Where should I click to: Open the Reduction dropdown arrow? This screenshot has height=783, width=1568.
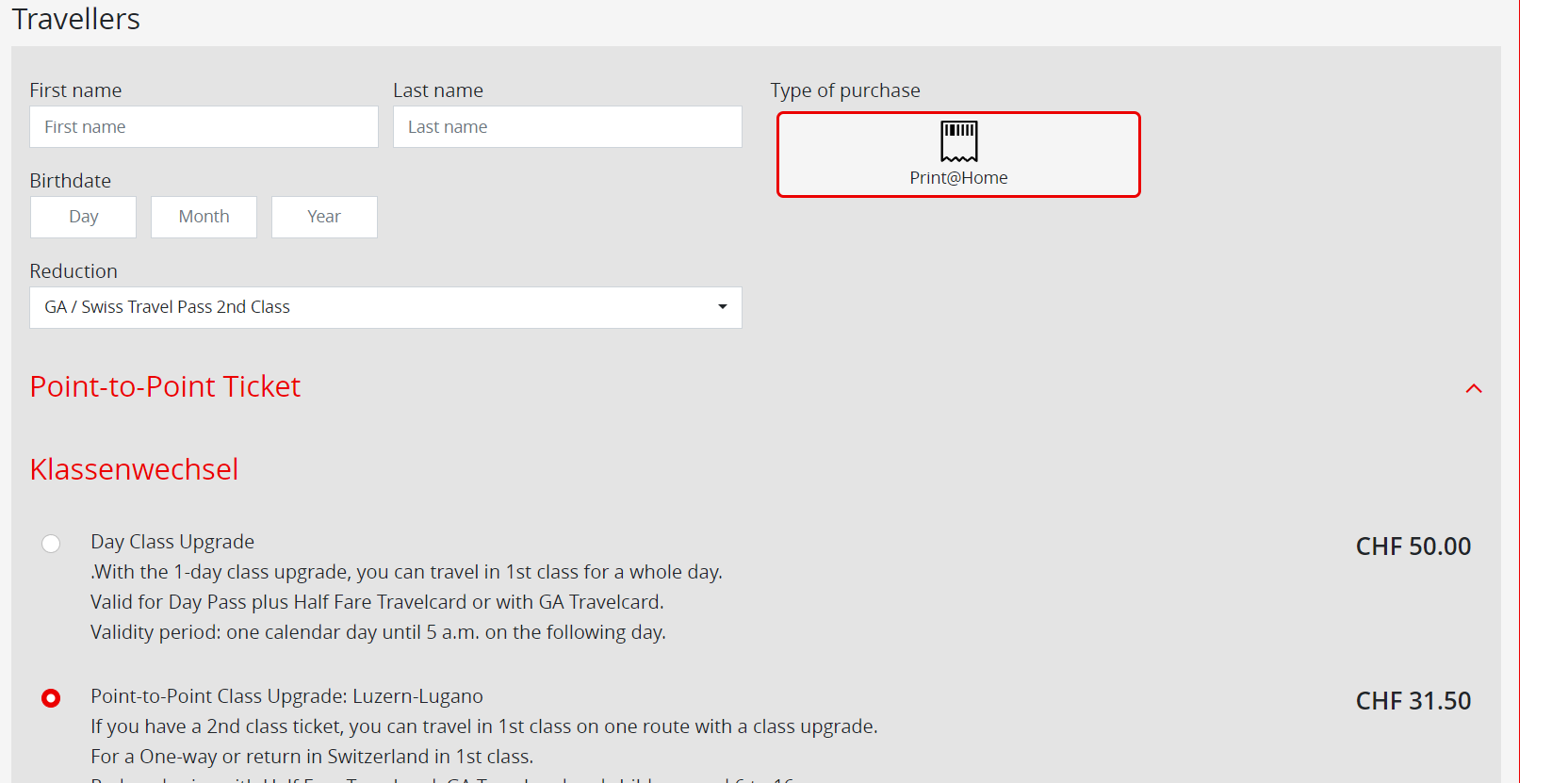pos(722,307)
